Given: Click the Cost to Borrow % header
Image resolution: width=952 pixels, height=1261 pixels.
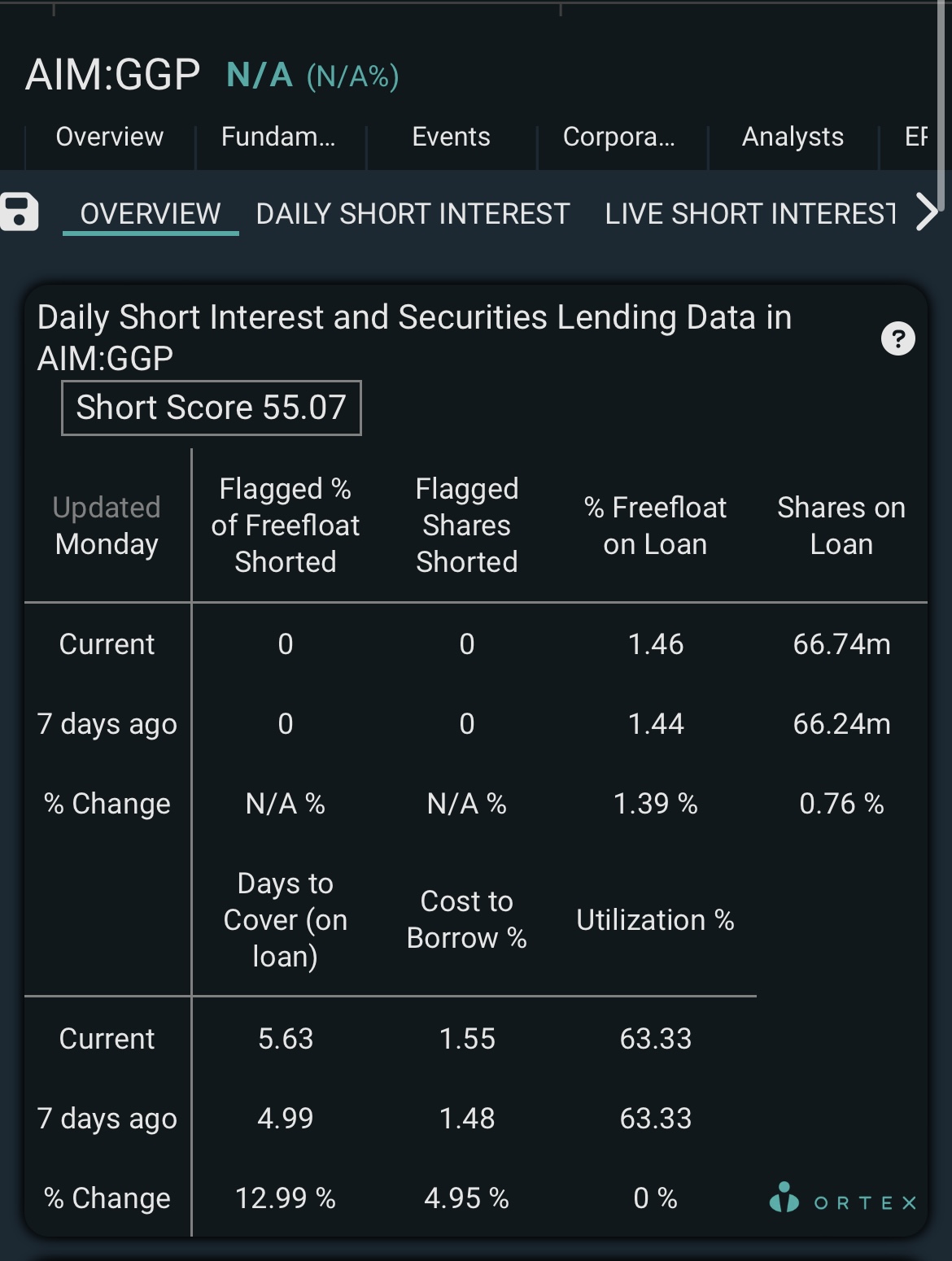Looking at the screenshot, I should tap(467, 919).
